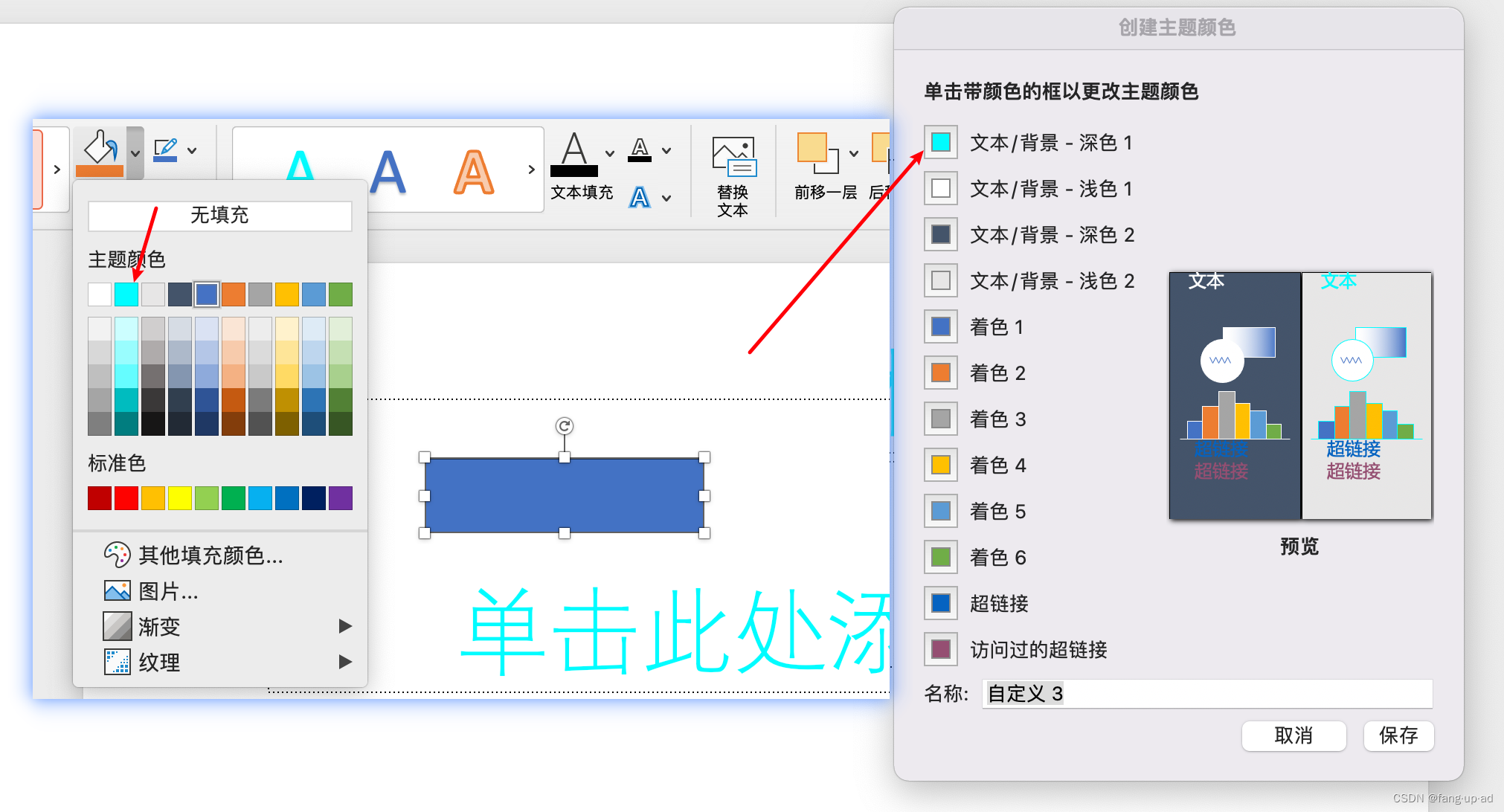
Task: Click the Replace Text (替换文本) picture icon
Action: [733, 156]
